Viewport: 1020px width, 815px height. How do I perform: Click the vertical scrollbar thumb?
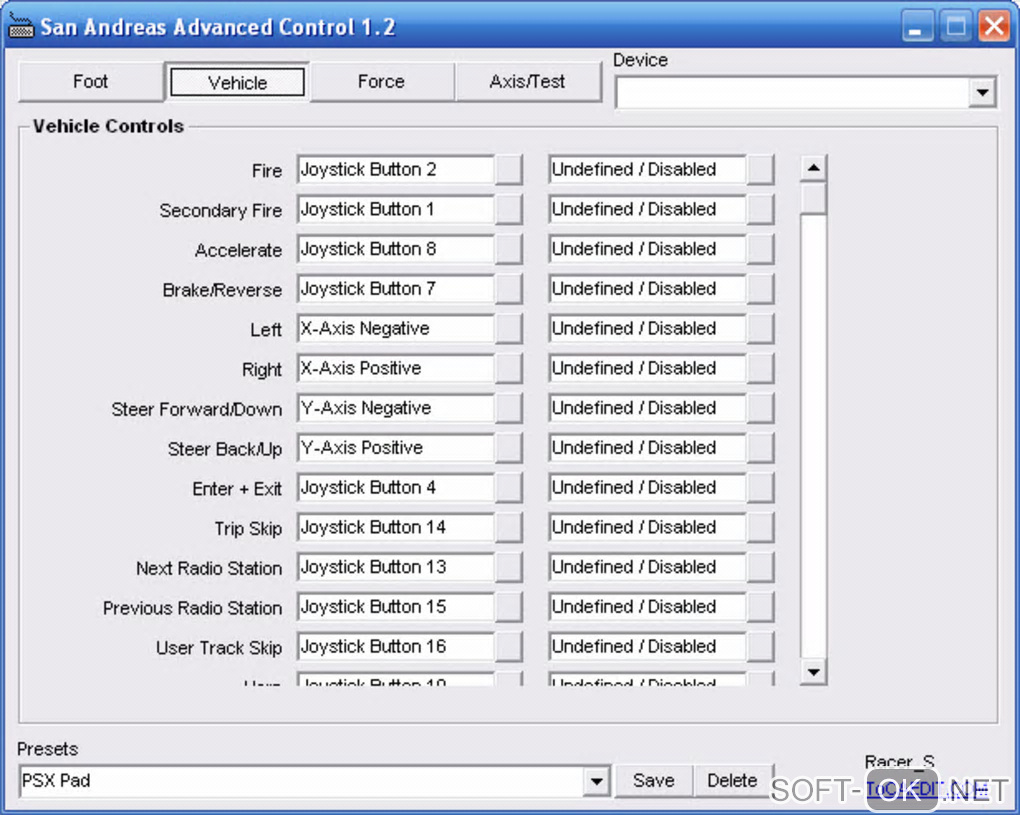(x=813, y=199)
